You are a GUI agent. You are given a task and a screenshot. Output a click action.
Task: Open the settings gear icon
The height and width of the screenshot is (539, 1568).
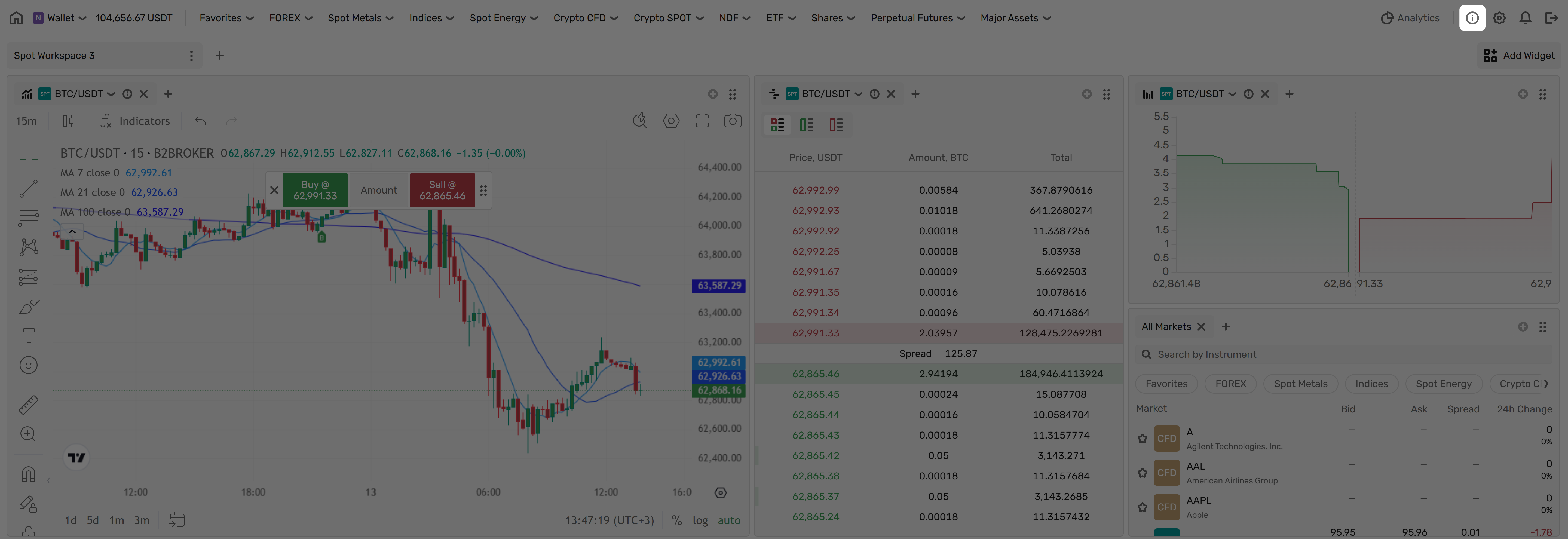click(1499, 18)
